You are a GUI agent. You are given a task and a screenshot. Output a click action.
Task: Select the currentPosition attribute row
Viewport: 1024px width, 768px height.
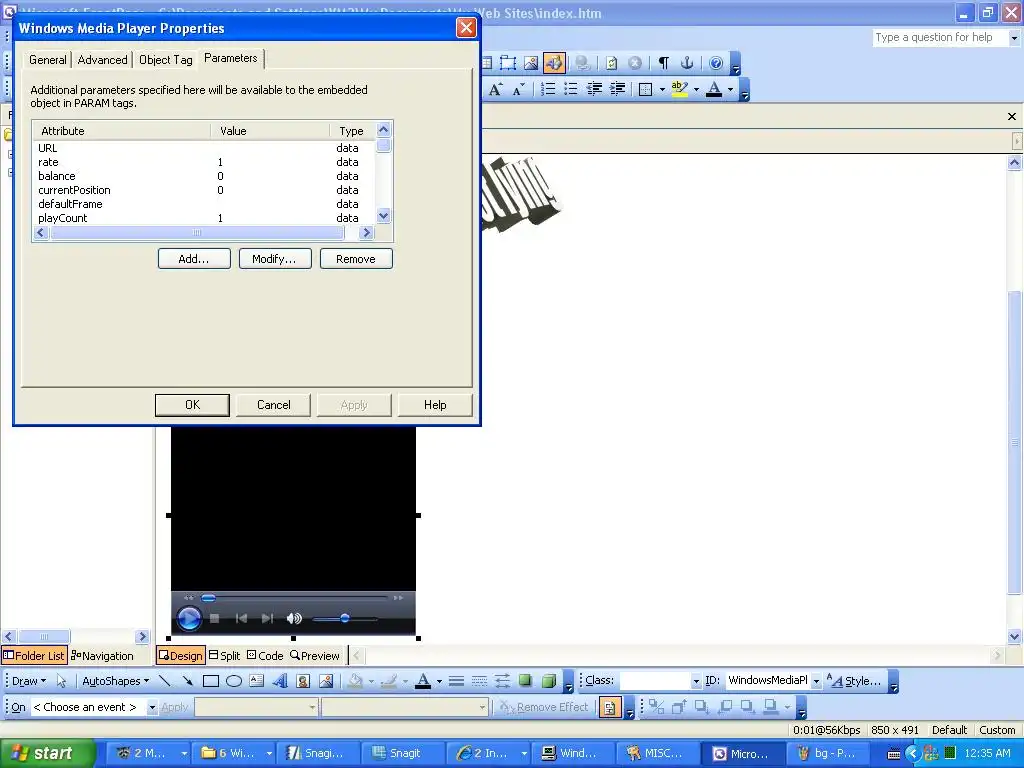[204, 190]
